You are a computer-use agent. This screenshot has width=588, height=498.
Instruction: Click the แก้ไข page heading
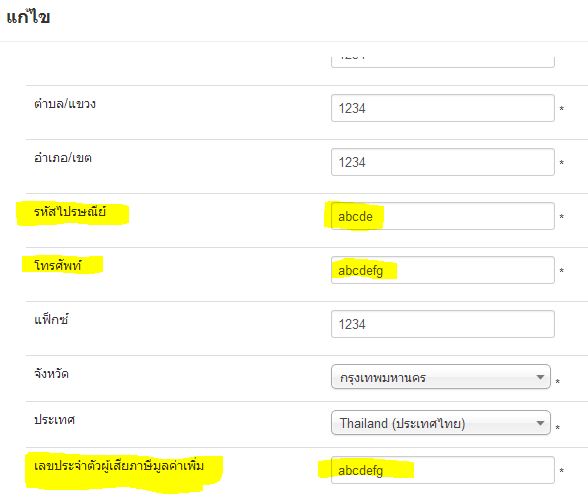click(28, 17)
